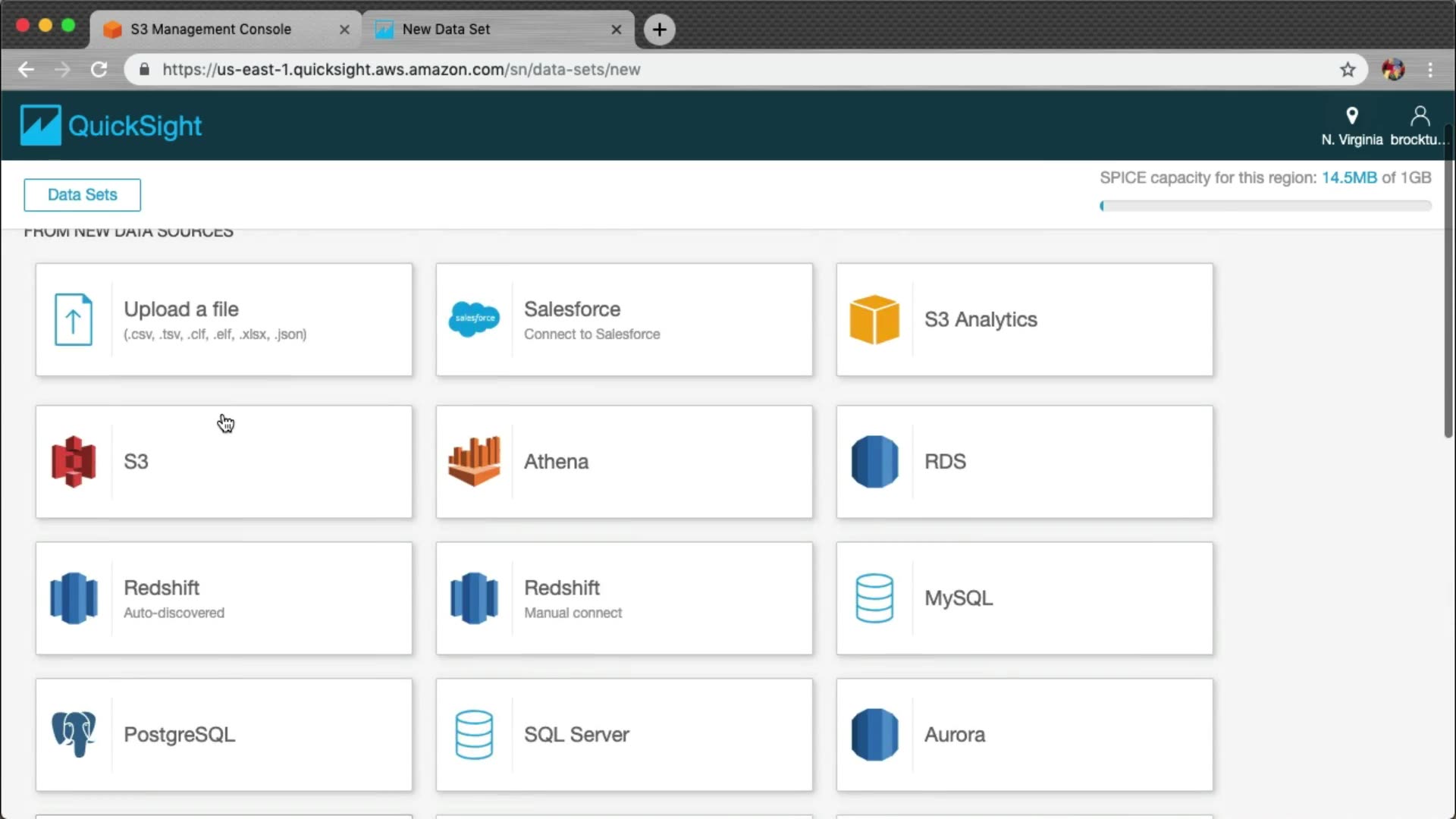Click the S3 red bucket icon
The image size is (1456, 819).
74,461
